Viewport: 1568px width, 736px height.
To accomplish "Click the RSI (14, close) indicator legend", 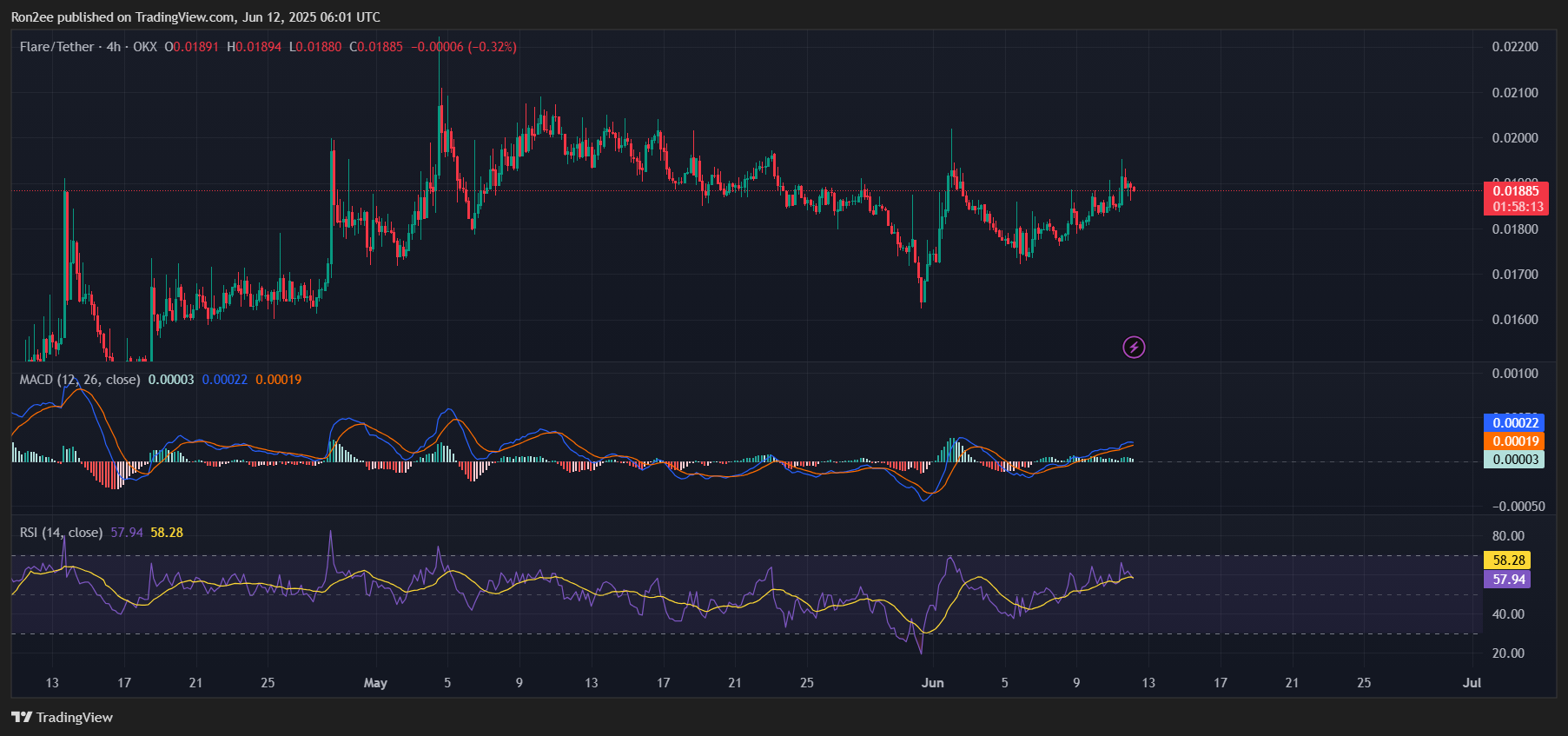I will point(61,533).
